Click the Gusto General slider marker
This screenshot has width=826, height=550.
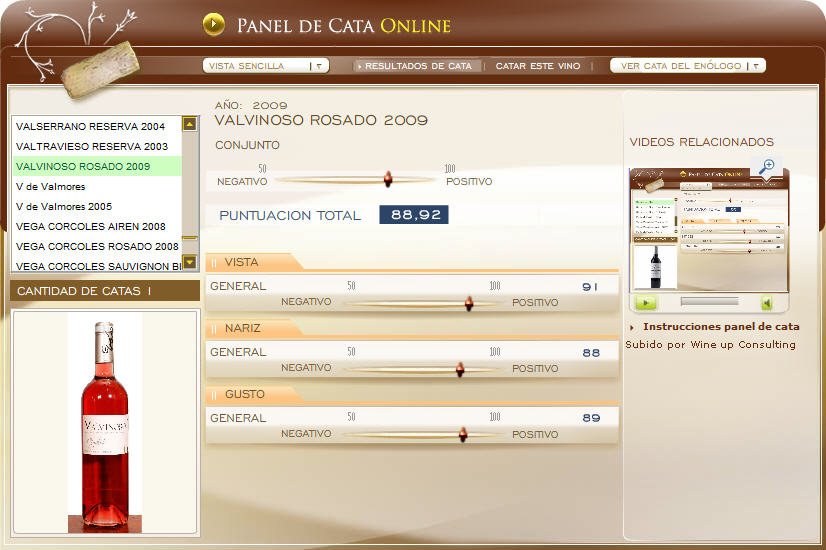[463, 435]
